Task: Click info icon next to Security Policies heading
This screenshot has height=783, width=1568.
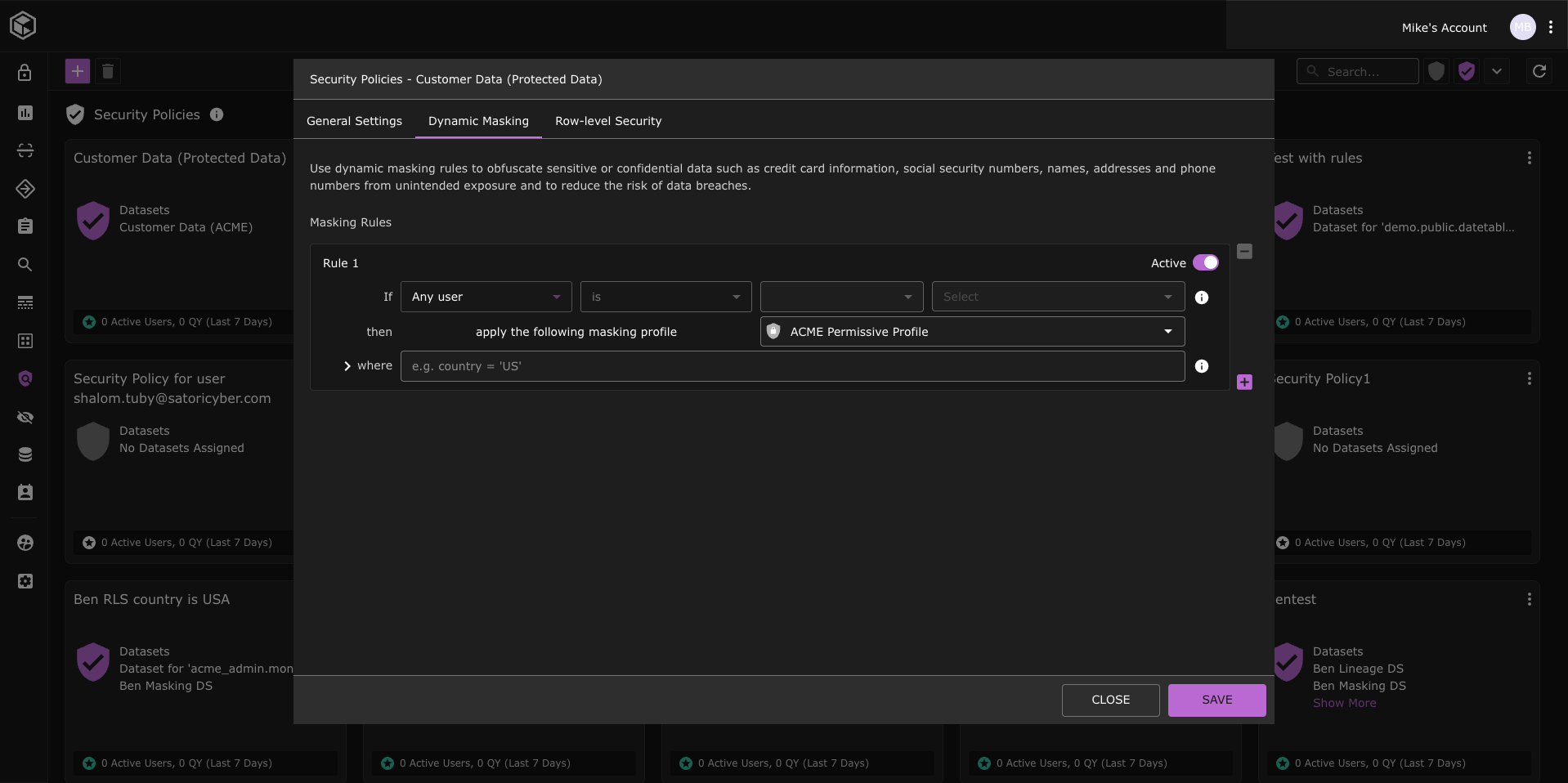Action: (x=217, y=114)
